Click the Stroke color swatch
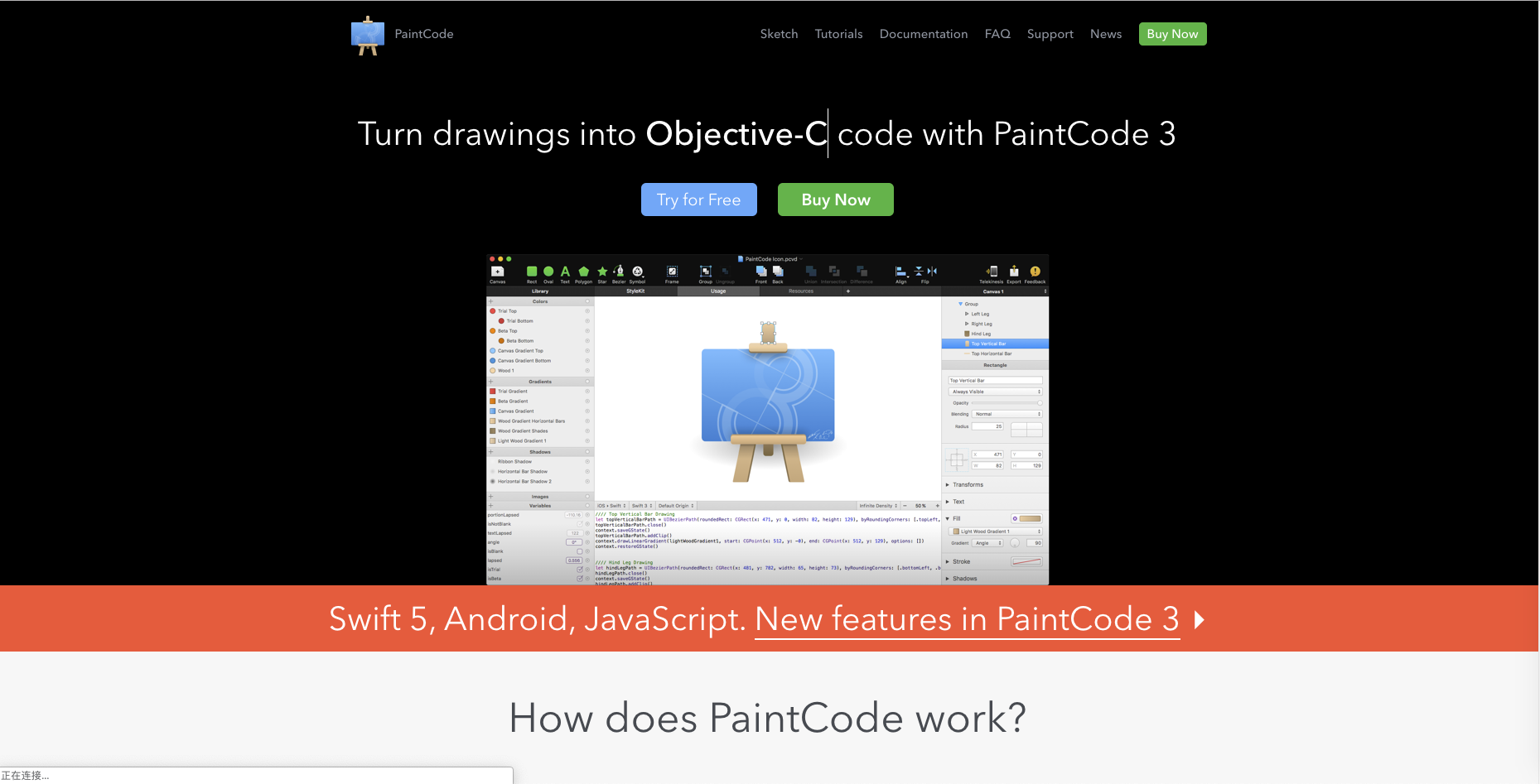The width and height of the screenshot is (1540, 784). (x=1026, y=562)
